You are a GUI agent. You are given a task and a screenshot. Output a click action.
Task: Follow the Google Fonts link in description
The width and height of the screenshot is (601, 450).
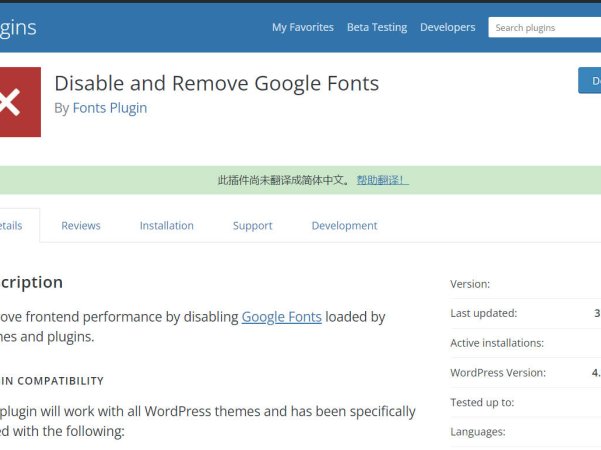pyautogui.click(x=281, y=317)
